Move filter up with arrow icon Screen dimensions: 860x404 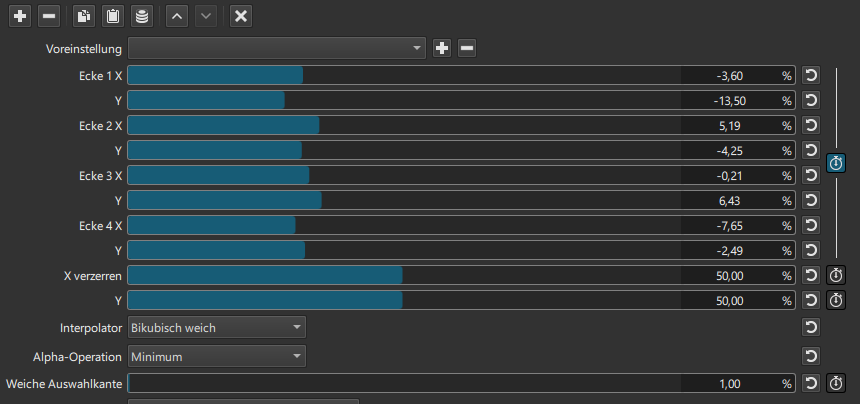176,16
